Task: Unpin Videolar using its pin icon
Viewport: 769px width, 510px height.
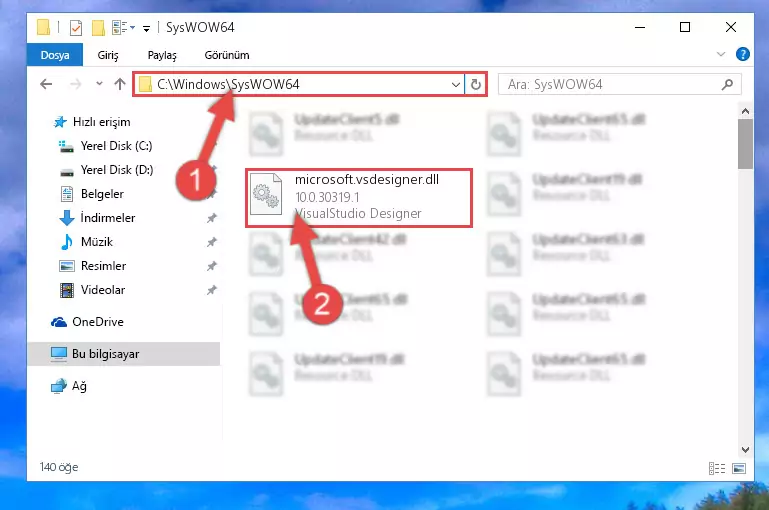Action: pyautogui.click(x=211, y=290)
